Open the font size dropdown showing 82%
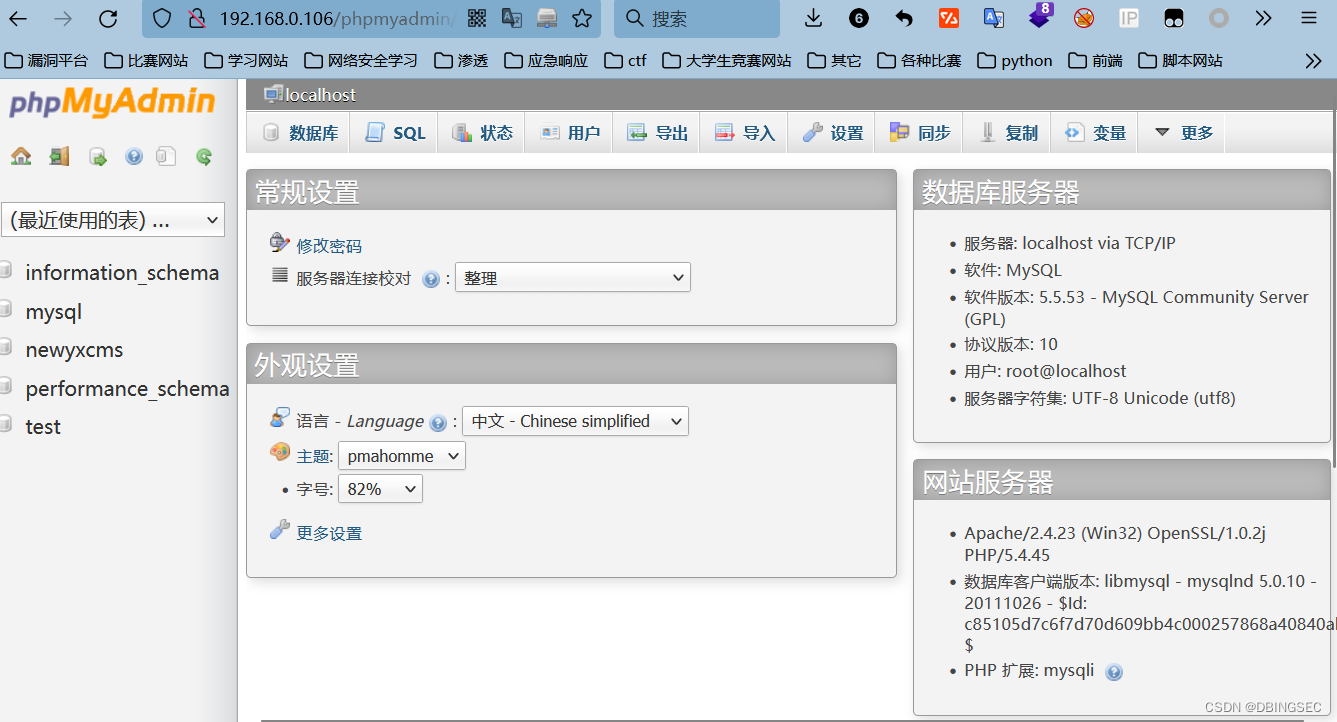Viewport: 1337px width, 722px height. point(380,488)
